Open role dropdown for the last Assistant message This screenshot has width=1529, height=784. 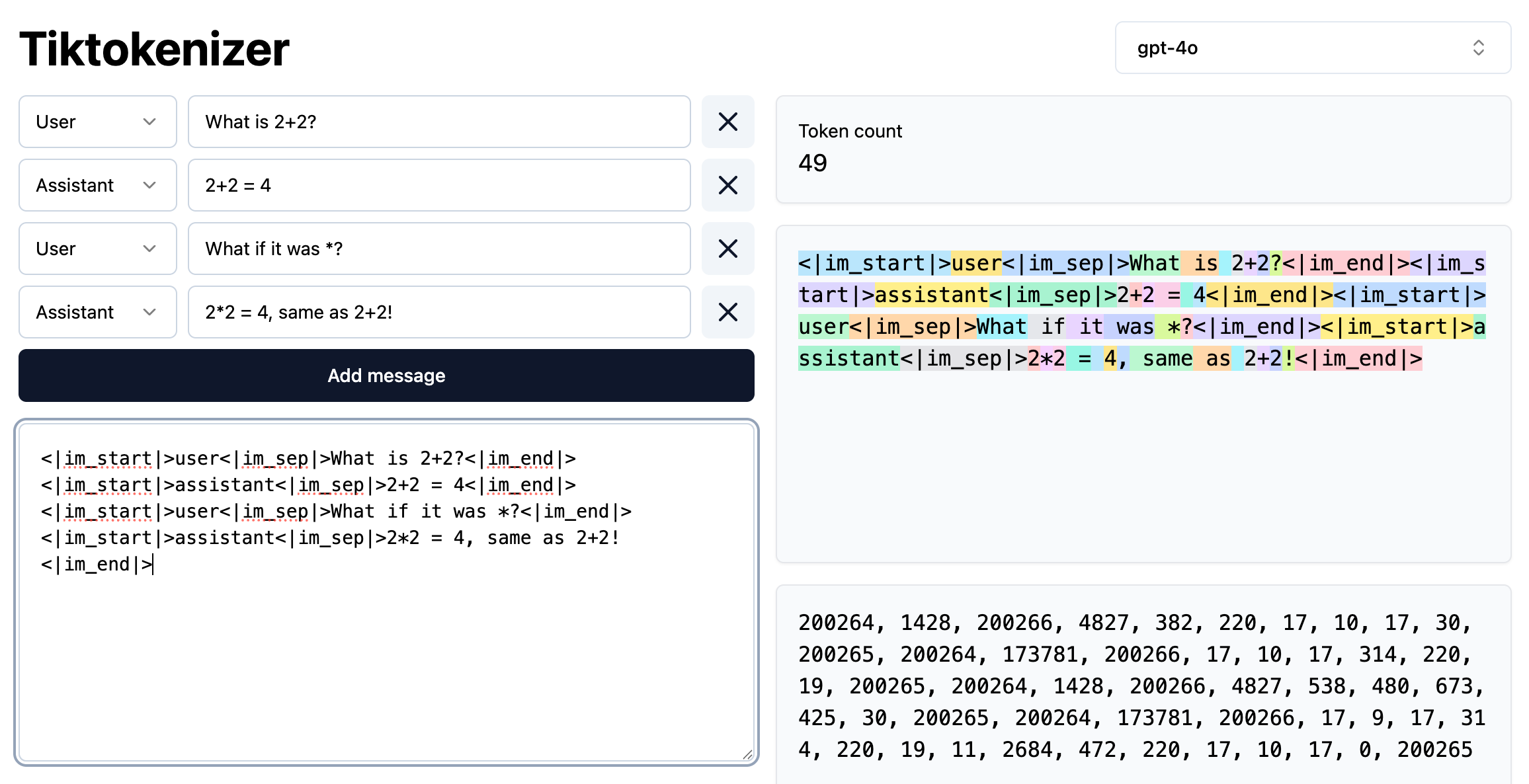point(97,312)
